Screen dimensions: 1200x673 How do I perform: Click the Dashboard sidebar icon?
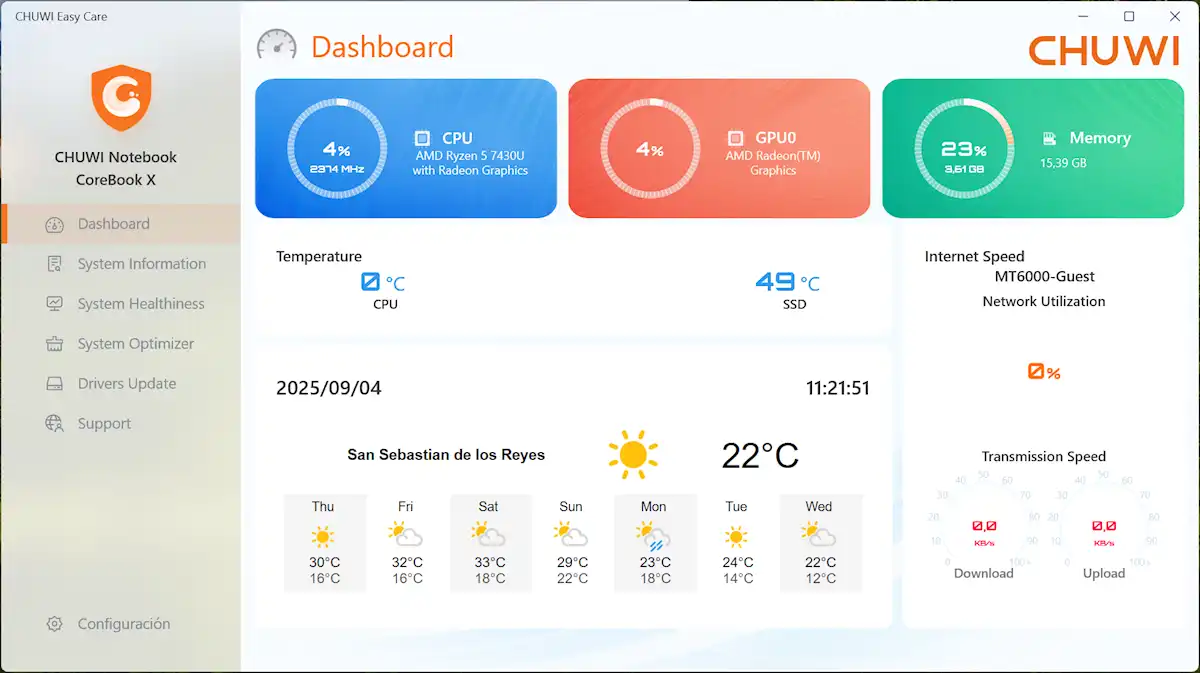coord(55,225)
